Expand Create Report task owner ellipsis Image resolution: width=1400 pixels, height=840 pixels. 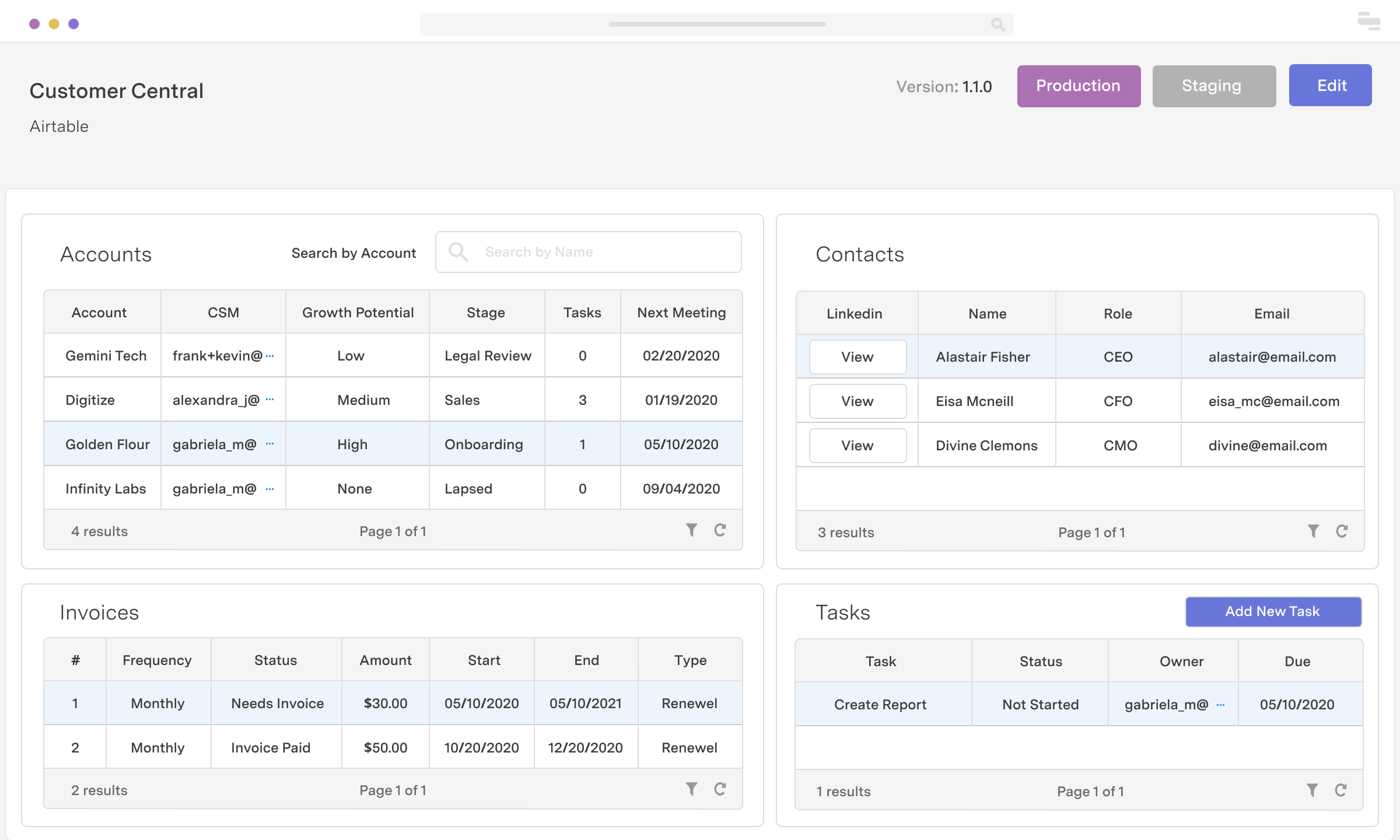point(1220,705)
